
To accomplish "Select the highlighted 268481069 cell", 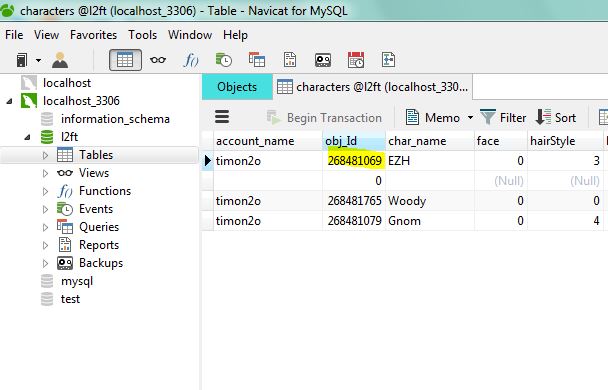I will tap(354, 160).
